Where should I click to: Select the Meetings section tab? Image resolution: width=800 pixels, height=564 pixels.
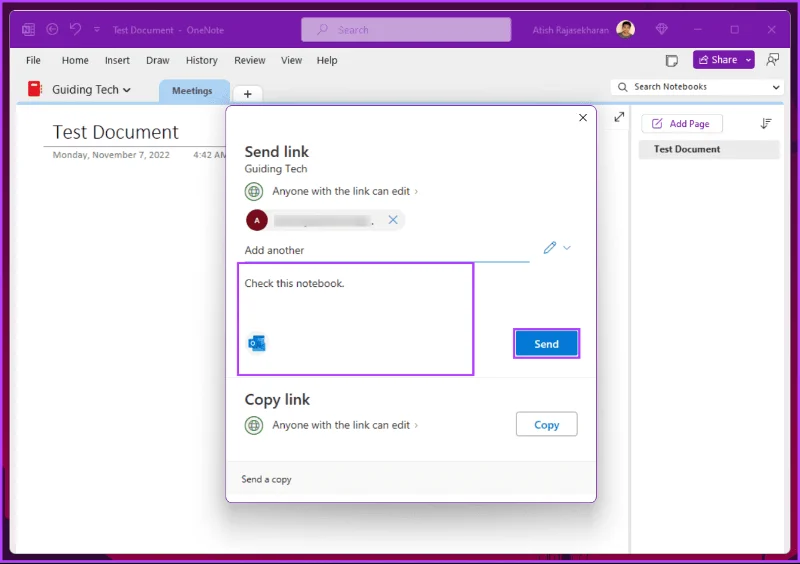point(192,91)
